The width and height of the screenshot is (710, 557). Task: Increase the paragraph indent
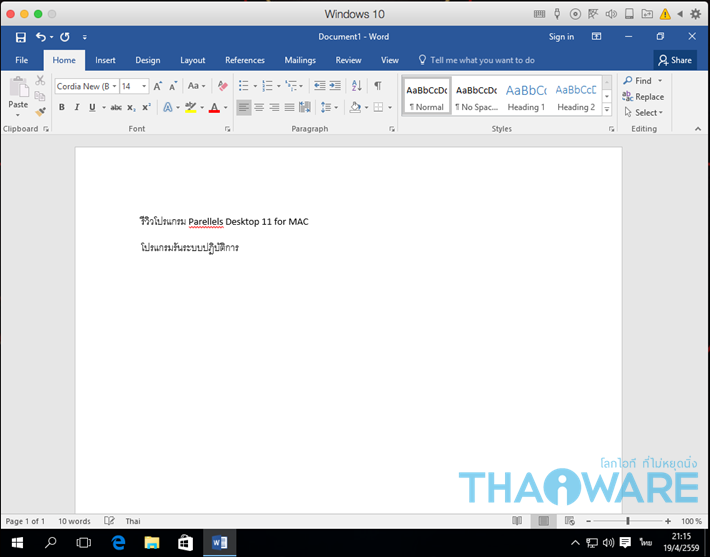click(335, 86)
